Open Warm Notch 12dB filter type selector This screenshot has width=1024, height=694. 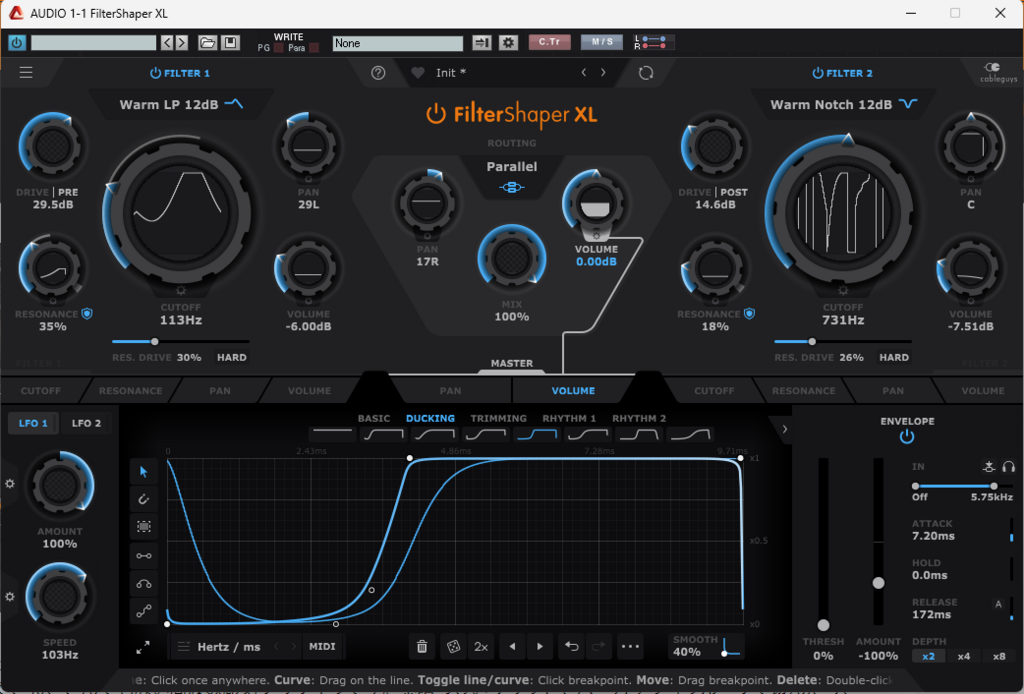click(x=843, y=104)
